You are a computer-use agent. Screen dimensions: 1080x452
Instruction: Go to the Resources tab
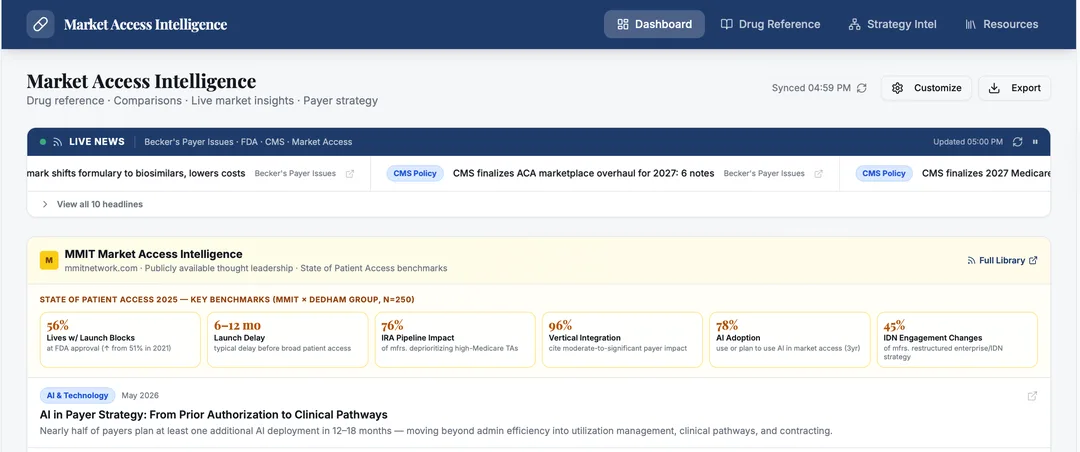[1002, 24]
